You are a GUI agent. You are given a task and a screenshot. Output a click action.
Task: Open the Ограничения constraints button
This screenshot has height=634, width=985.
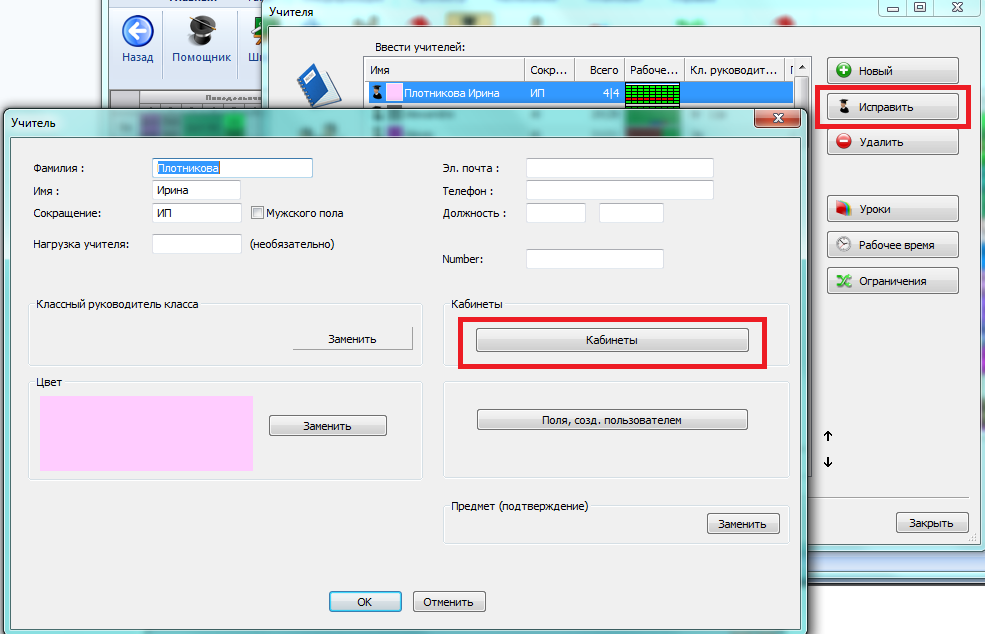(x=892, y=281)
